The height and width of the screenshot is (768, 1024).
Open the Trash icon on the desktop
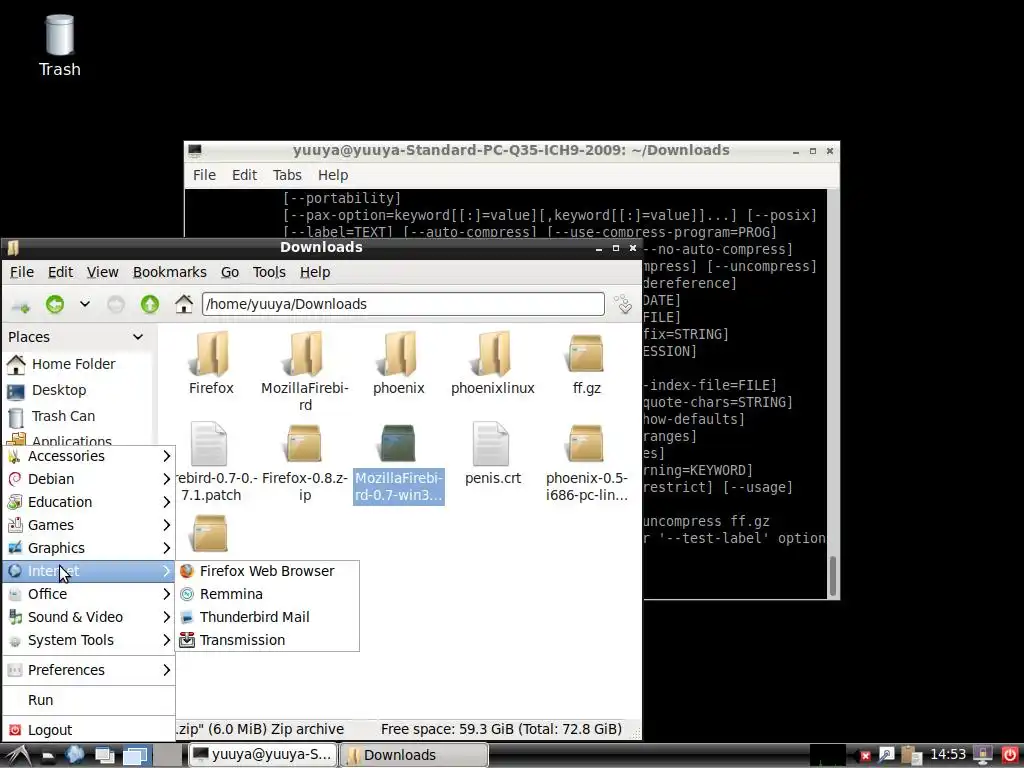tap(59, 46)
